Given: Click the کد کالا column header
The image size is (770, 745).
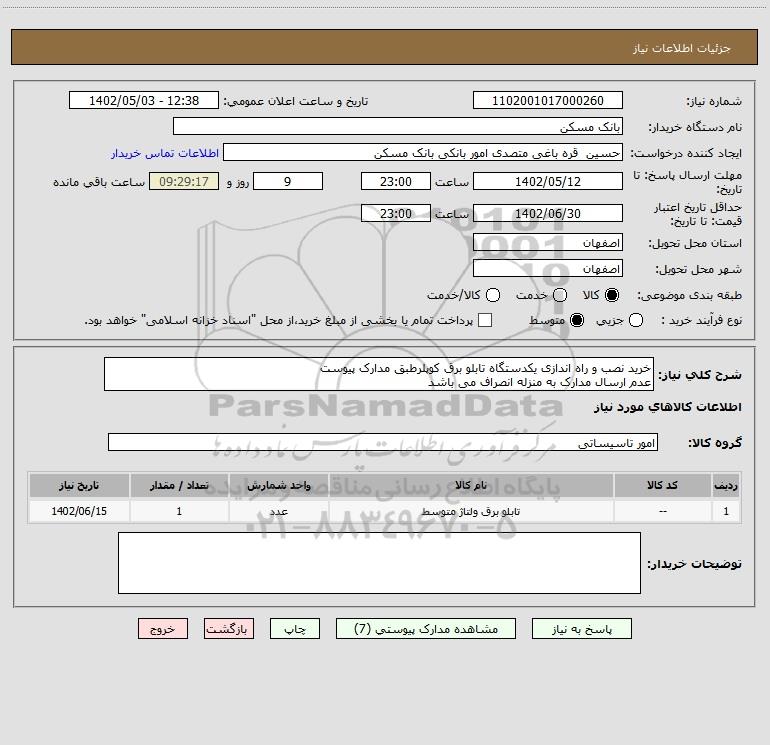Looking at the screenshot, I should (x=662, y=485).
